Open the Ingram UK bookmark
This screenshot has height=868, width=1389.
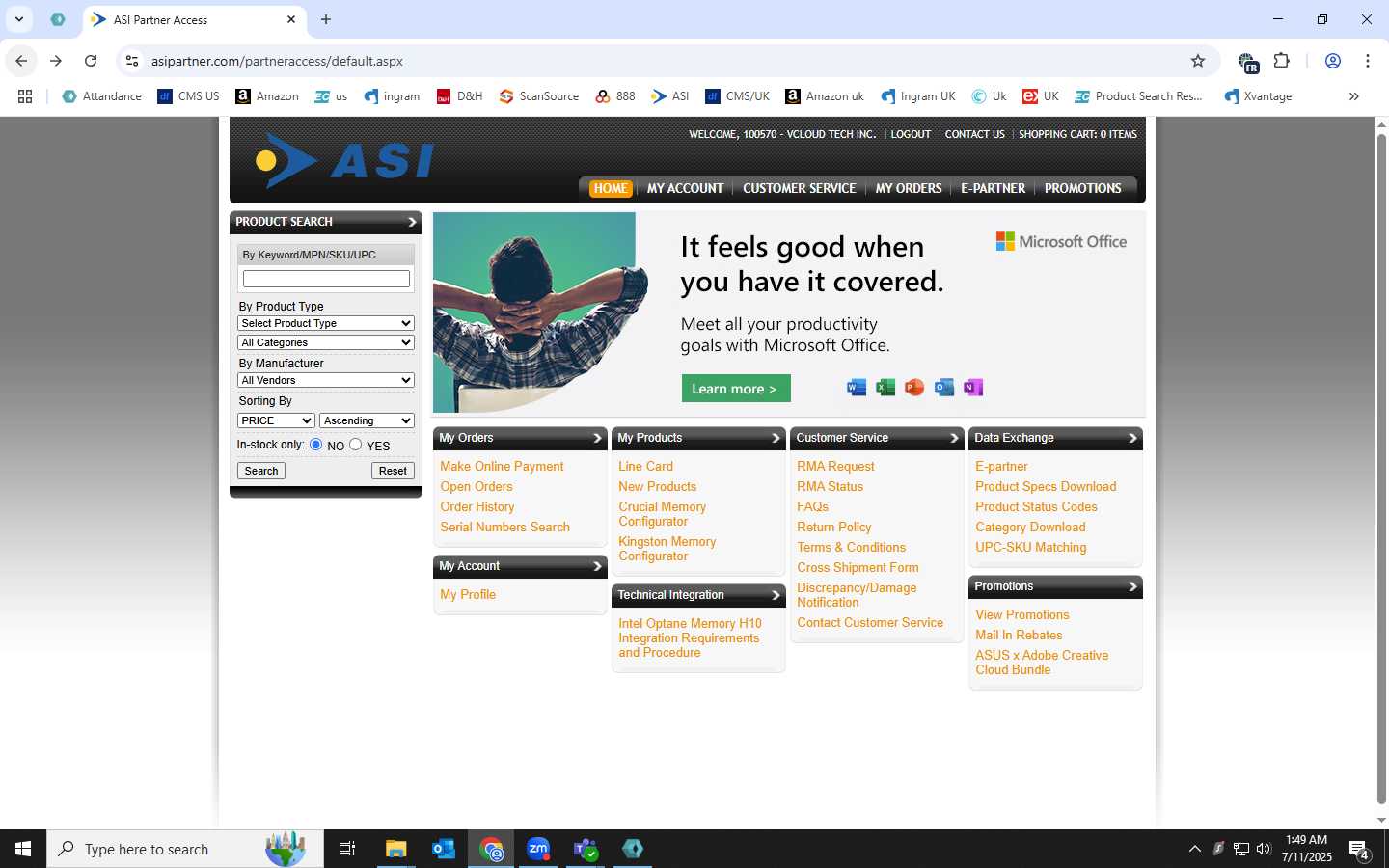pos(918,96)
